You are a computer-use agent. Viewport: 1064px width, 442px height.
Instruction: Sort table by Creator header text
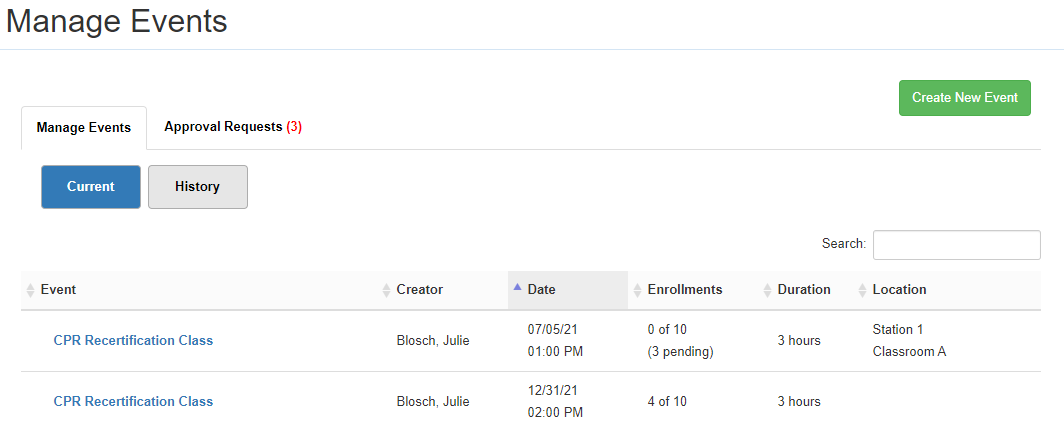[x=419, y=290]
